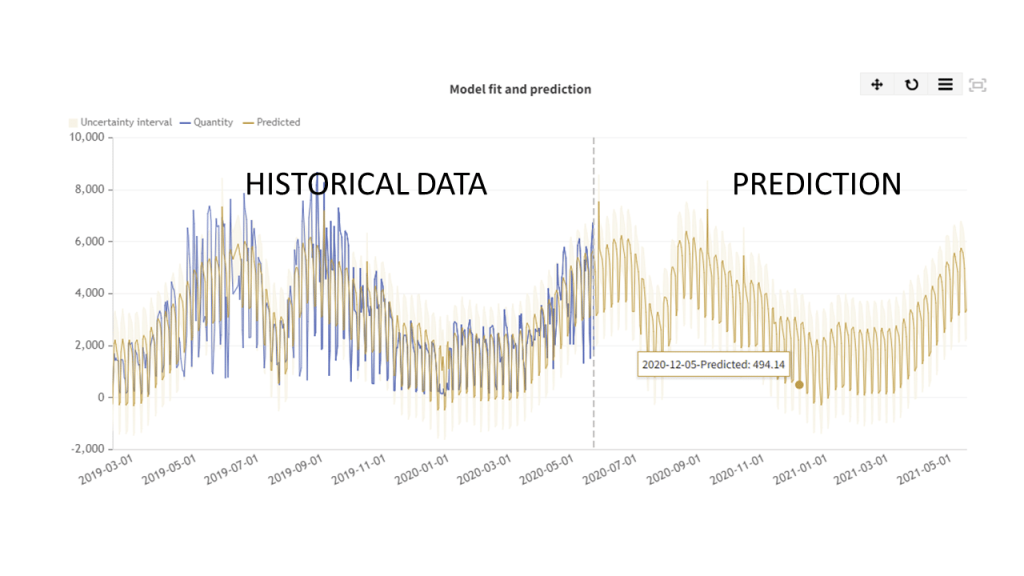
Task: Click the HISTORICAL DATA label
Action: (x=365, y=184)
